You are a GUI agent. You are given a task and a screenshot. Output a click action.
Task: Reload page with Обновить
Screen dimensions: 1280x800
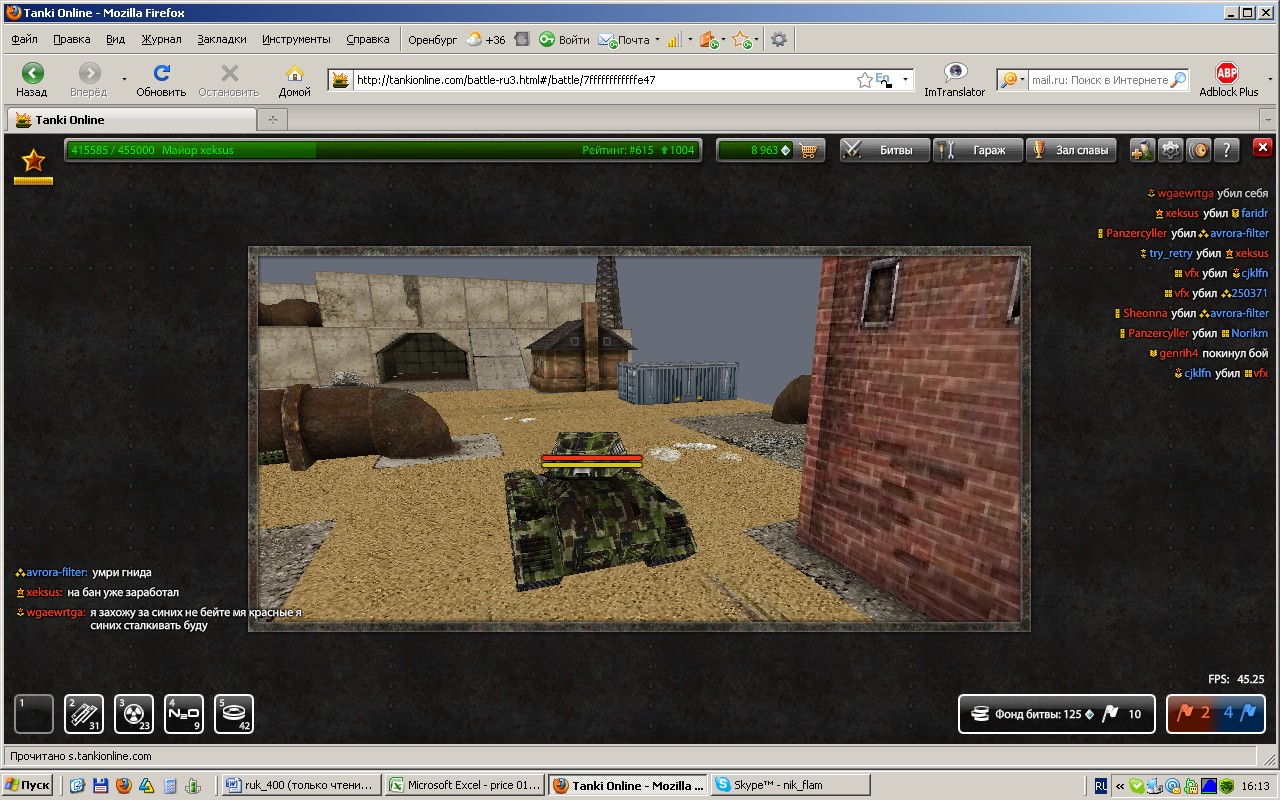tap(161, 80)
